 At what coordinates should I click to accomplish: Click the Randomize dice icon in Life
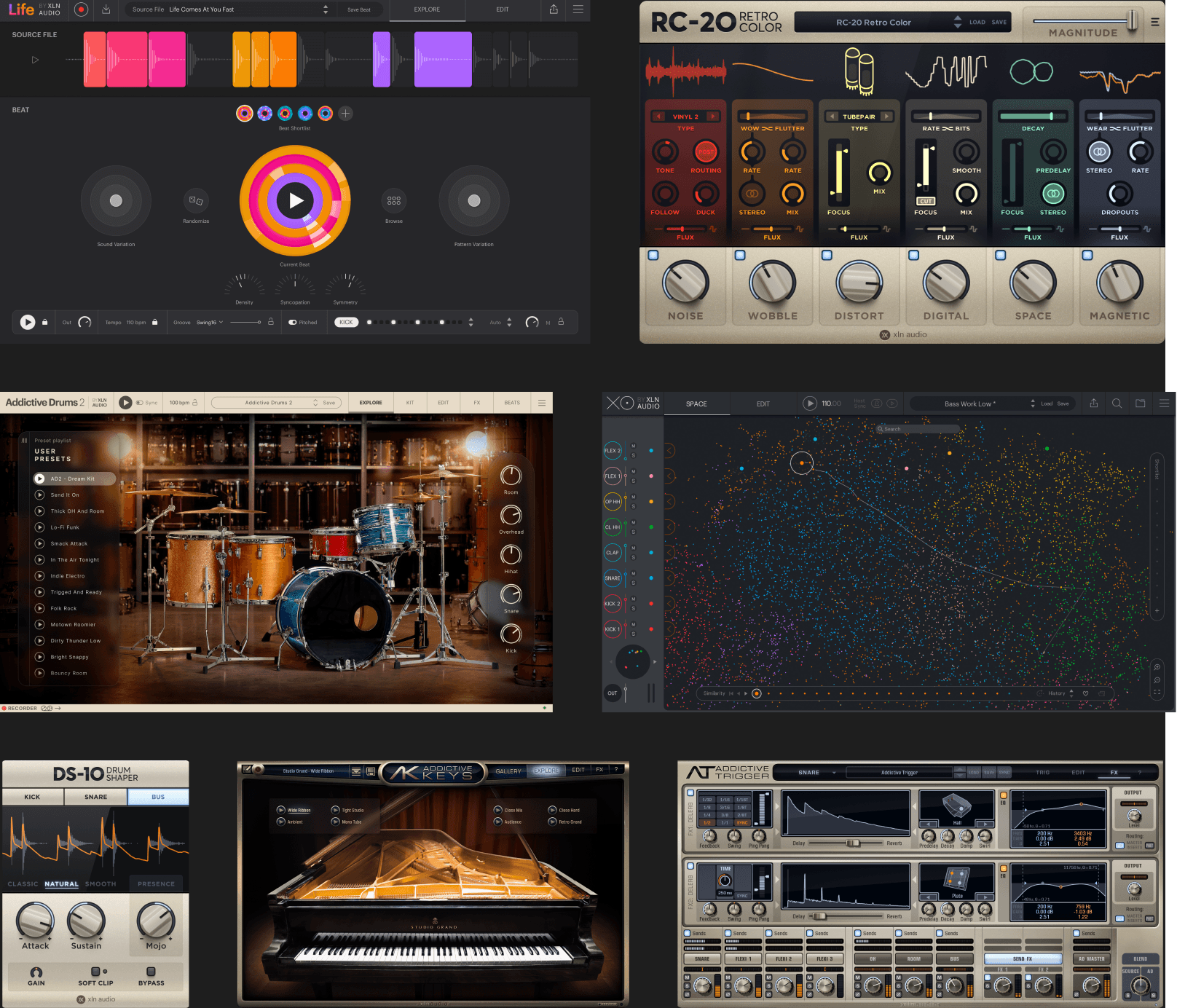coord(196,200)
